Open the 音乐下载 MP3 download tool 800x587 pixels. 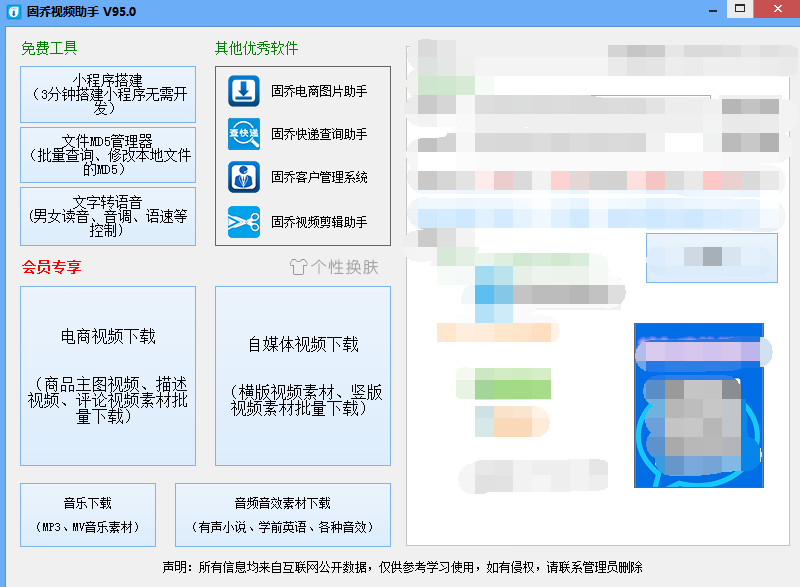point(88,514)
